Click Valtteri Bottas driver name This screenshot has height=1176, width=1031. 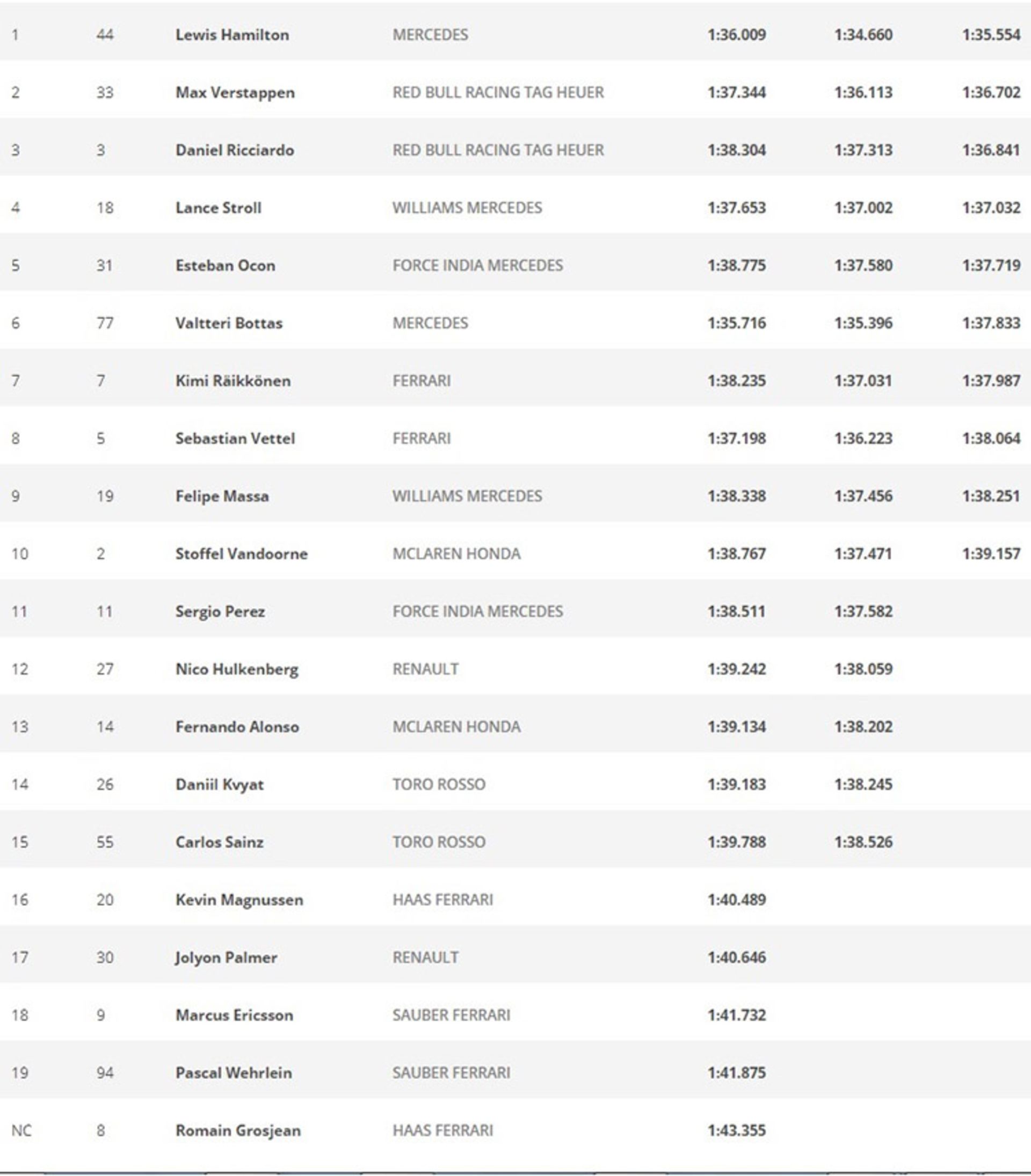228,323
